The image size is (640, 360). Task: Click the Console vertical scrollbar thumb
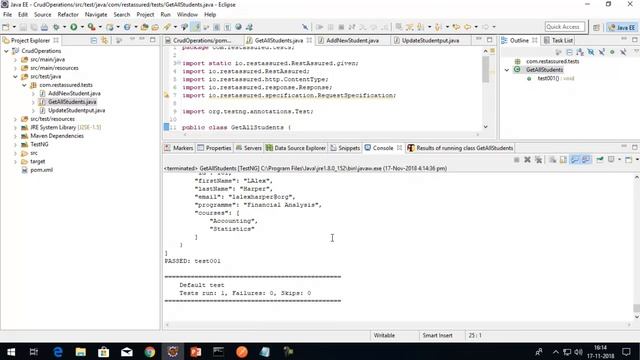click(x=636, y=308)
